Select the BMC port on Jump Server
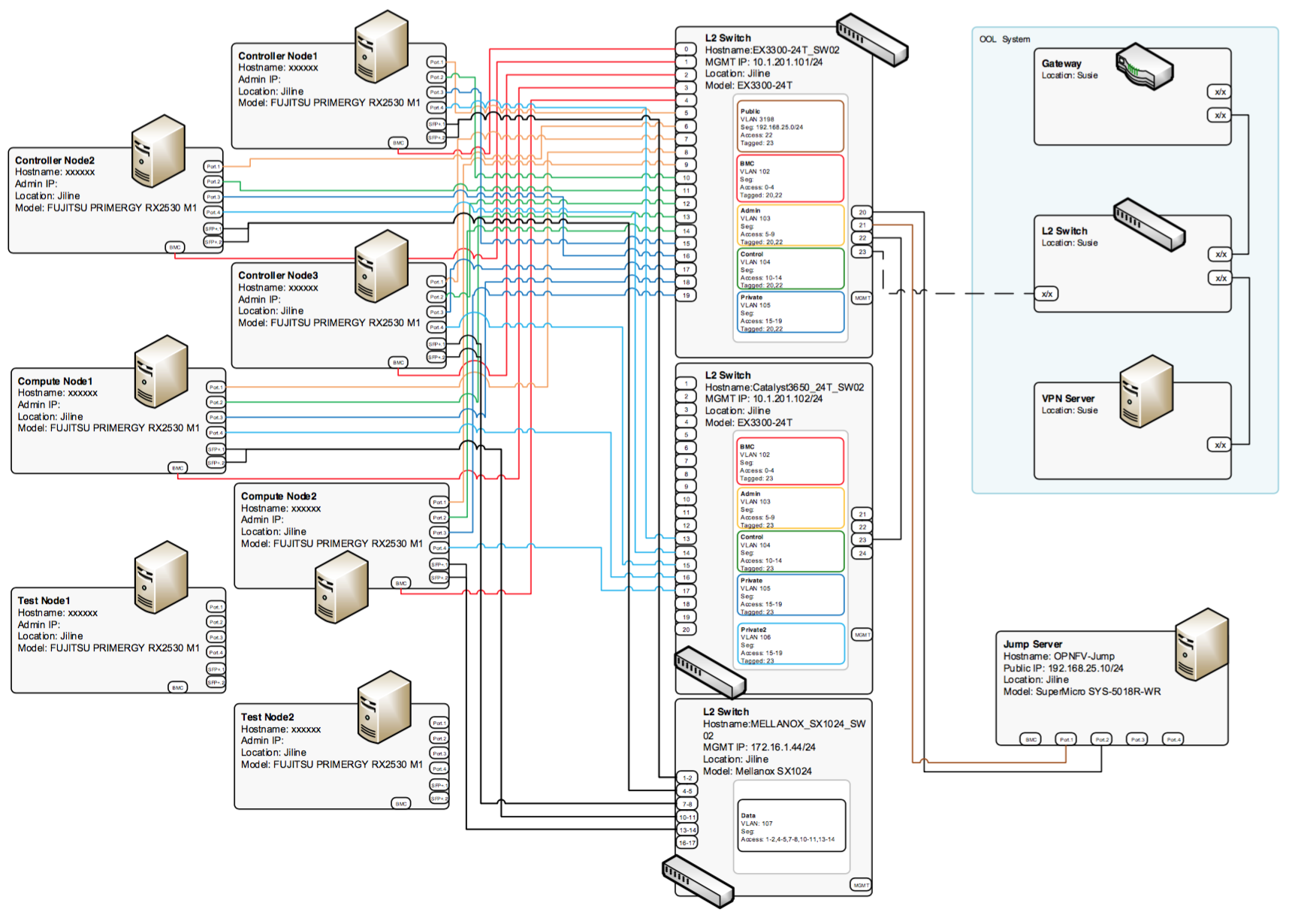 [x=1031, y=739]
